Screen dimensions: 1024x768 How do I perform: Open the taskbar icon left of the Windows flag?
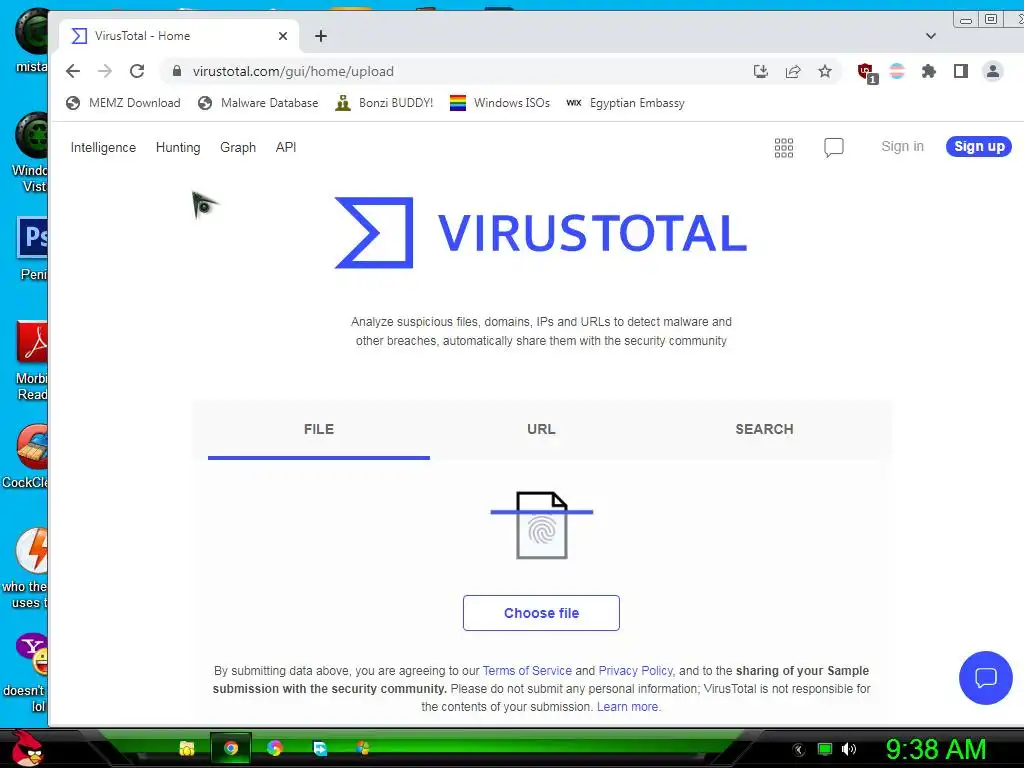tap(319, 748)
